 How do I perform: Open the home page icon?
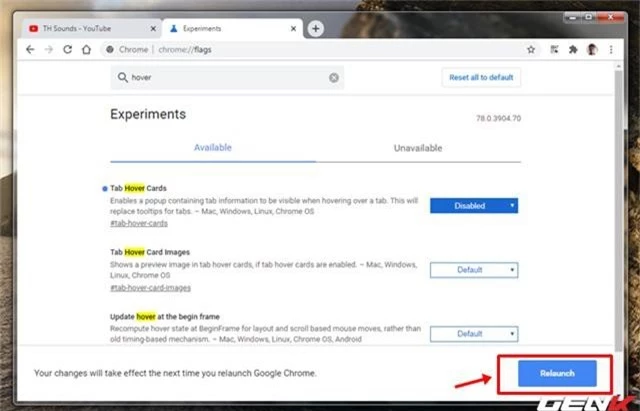tap(86, 49)
